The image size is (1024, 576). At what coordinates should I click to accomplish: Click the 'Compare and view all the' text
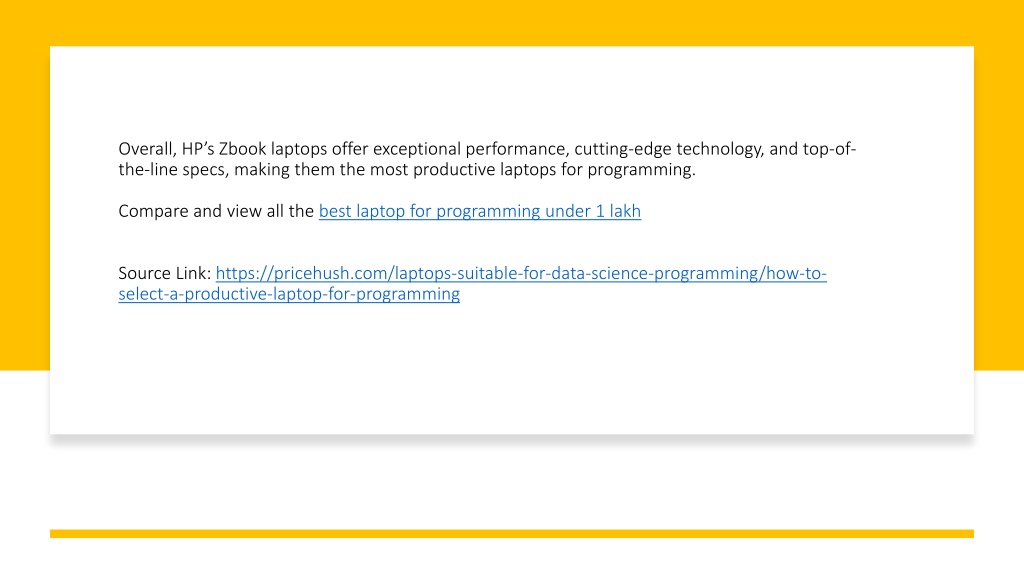click(x=216, y=212)
